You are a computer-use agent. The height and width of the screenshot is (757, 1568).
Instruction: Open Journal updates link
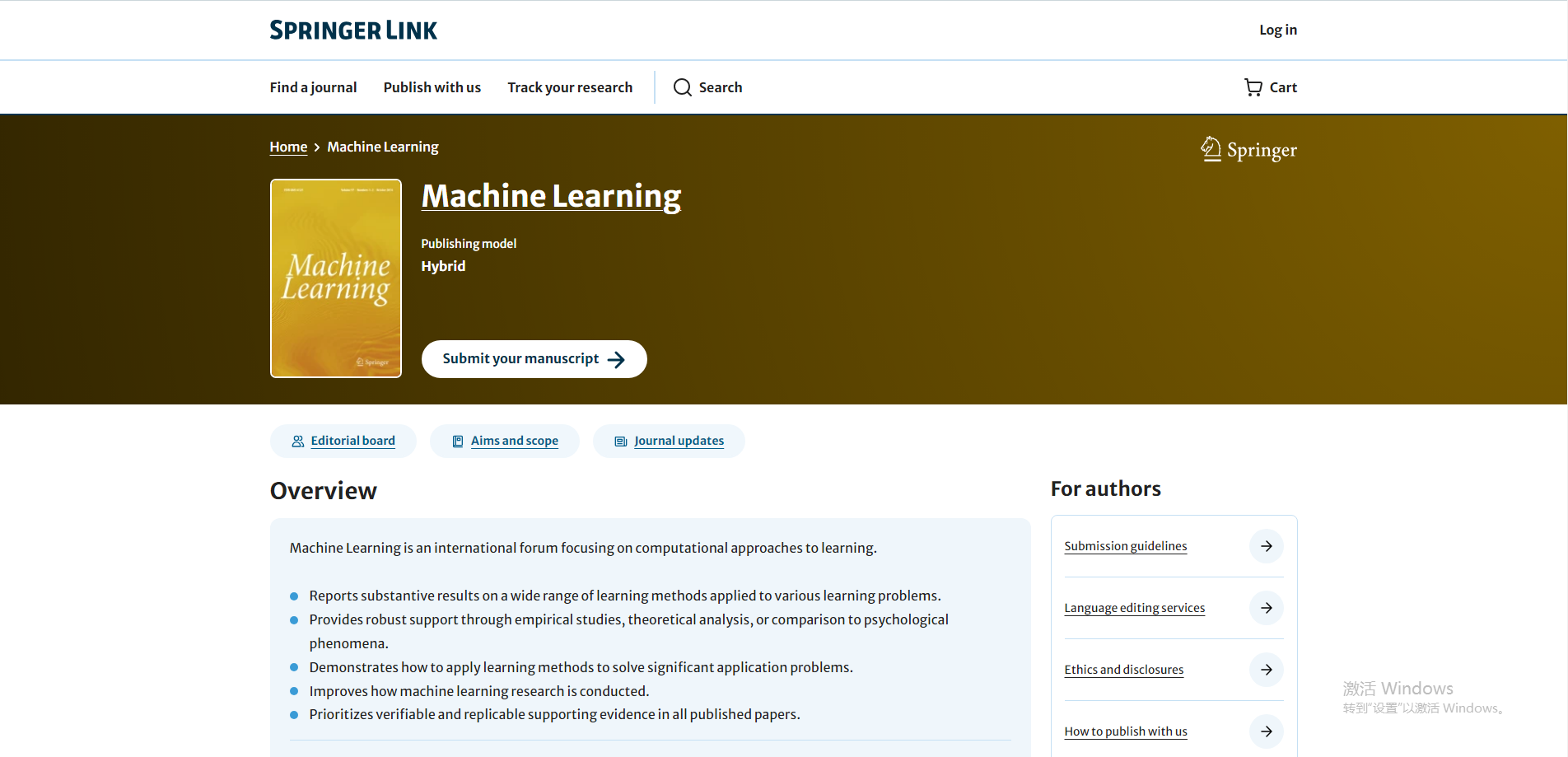click(679, 441)
